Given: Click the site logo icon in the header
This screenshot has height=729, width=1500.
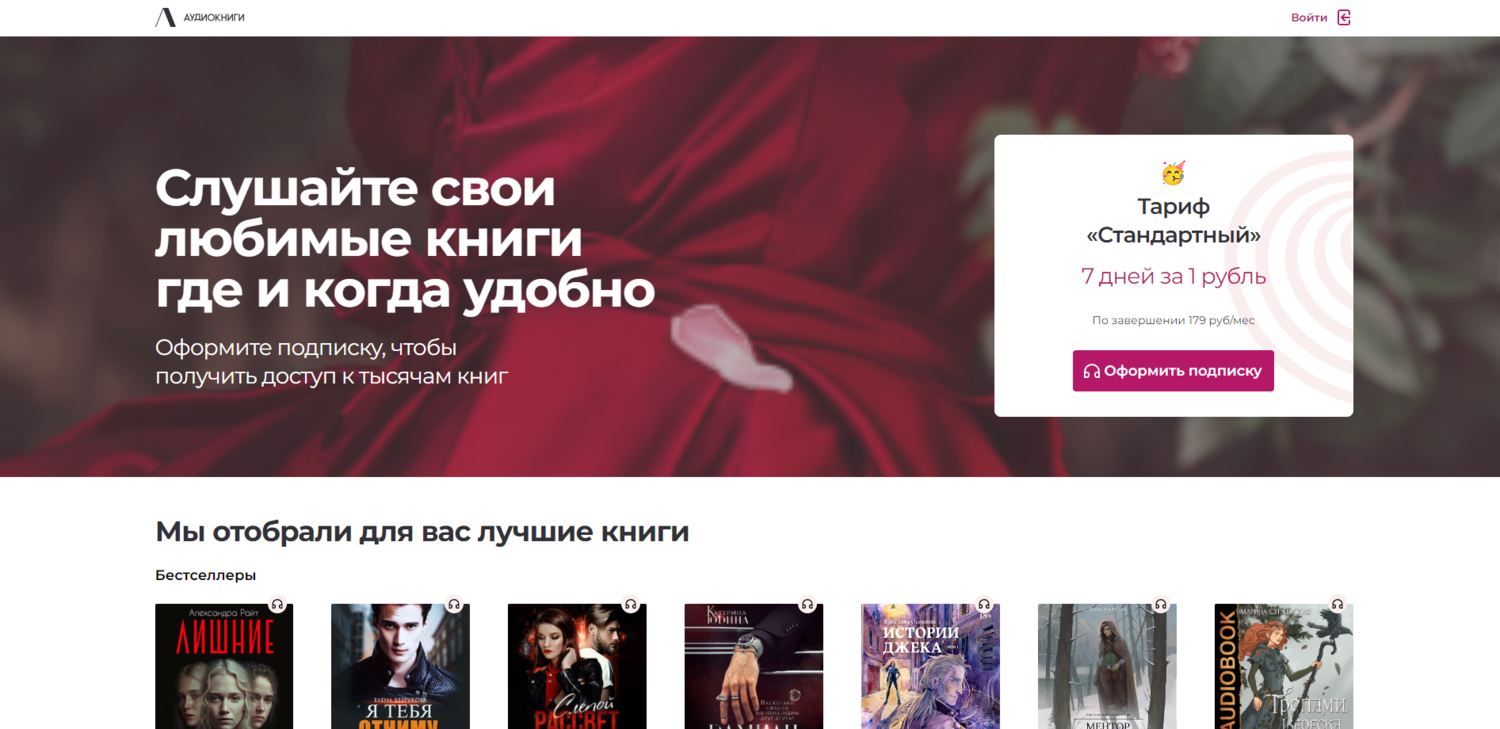Looking at the screenshot, I should click(x=165, y=17).
